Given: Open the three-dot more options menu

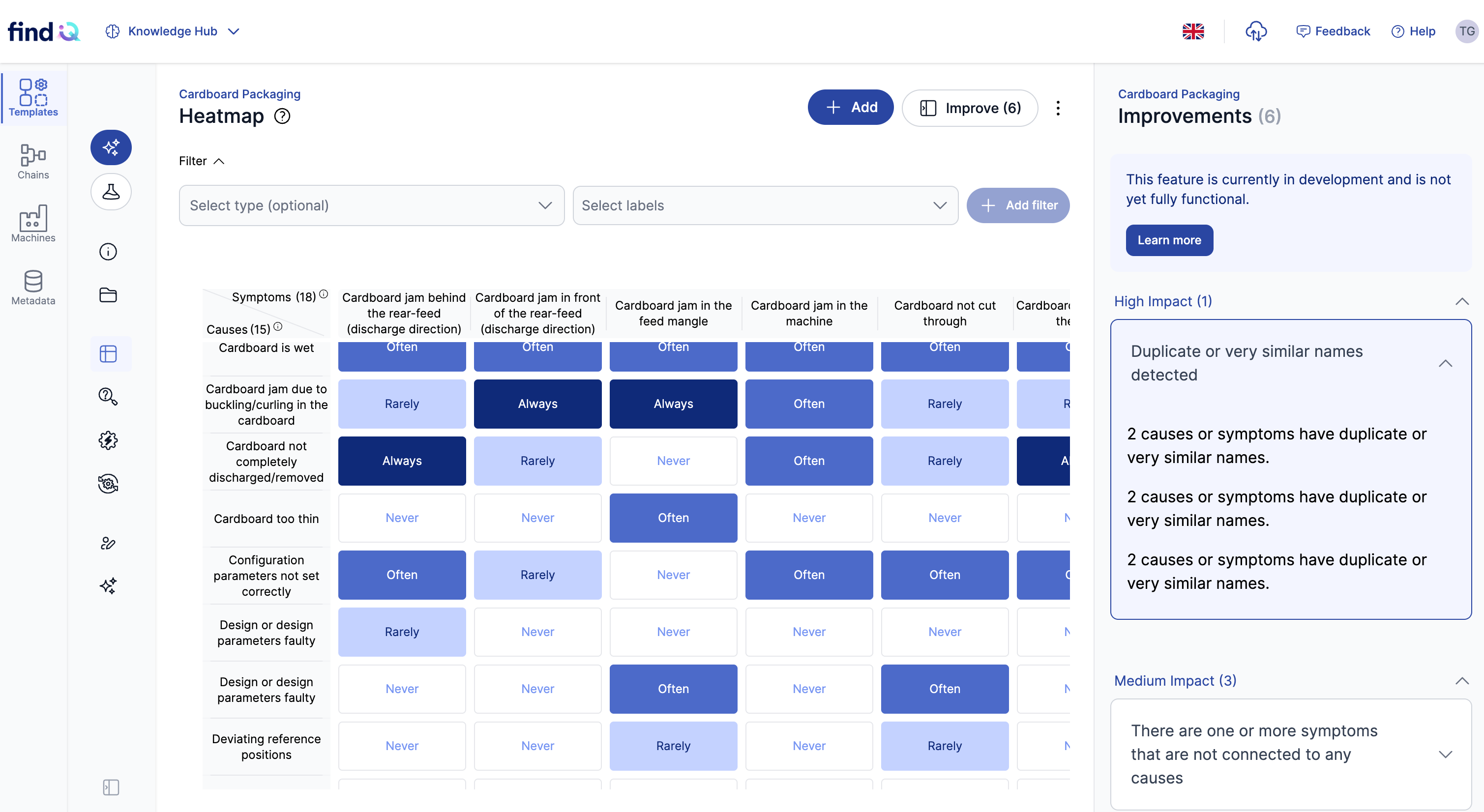Looking at the screenshot, I should [x=1058, y=108].
